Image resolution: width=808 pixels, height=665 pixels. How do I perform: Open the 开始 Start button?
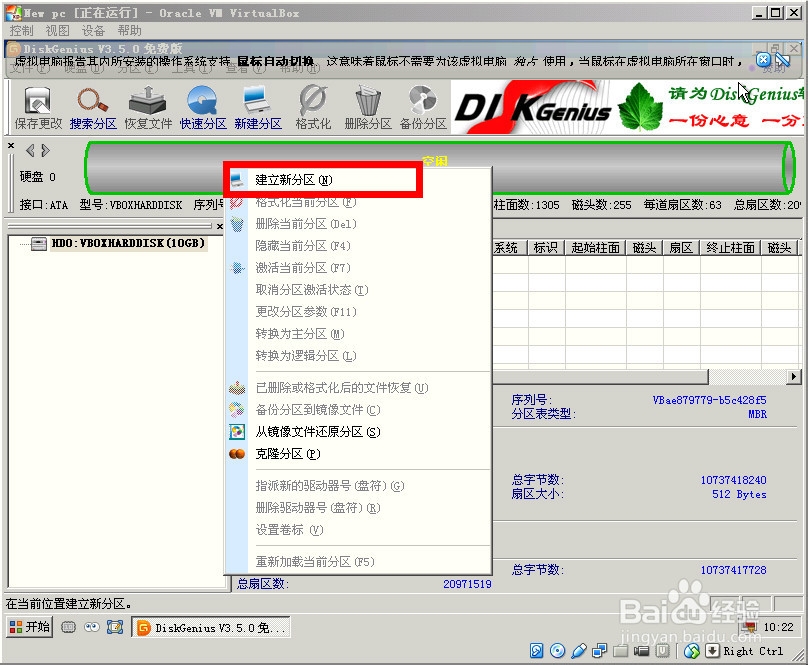tap(29, 627)
